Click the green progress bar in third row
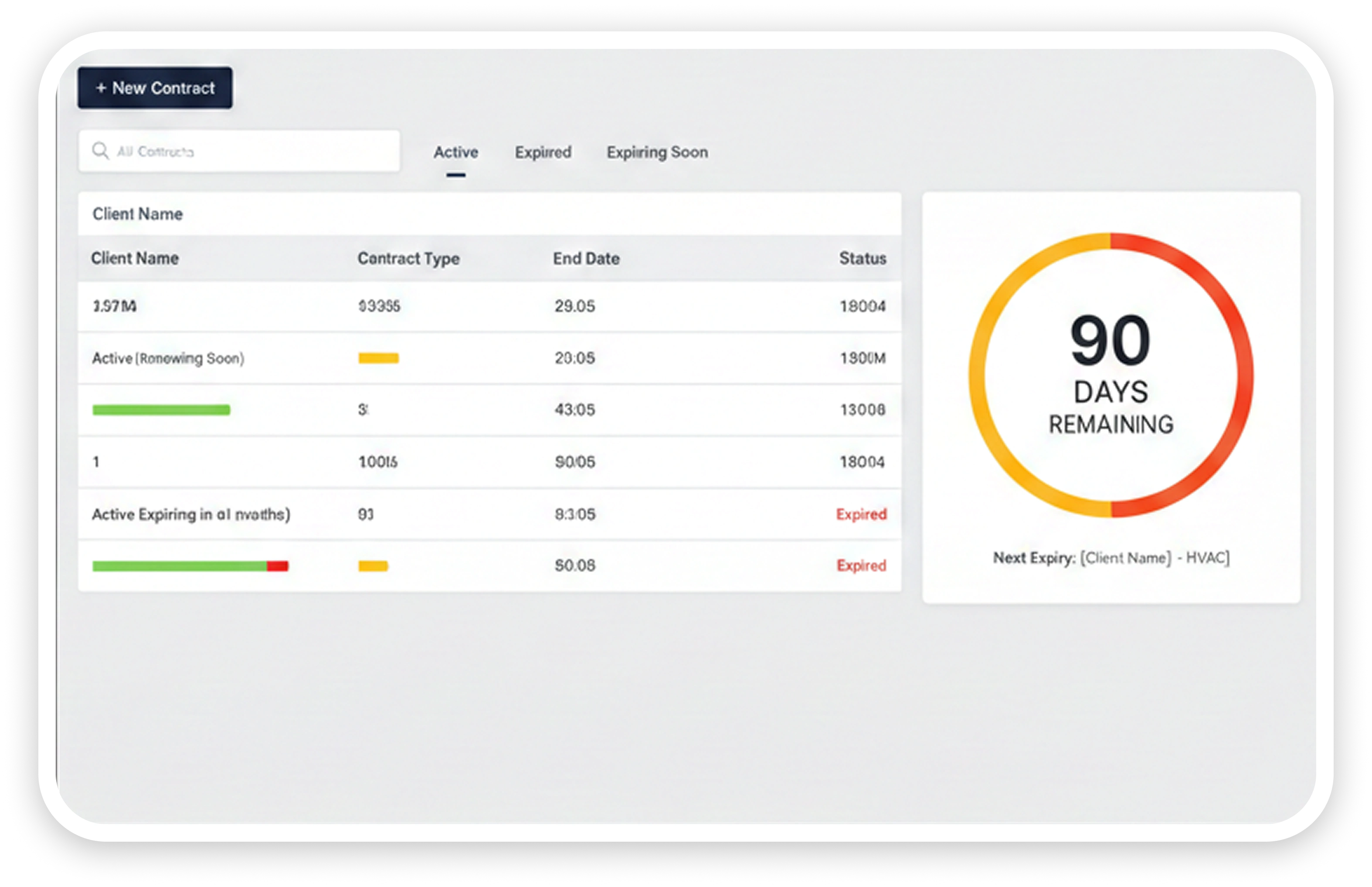Viewport: 1372px width, 887px height. 161,410
